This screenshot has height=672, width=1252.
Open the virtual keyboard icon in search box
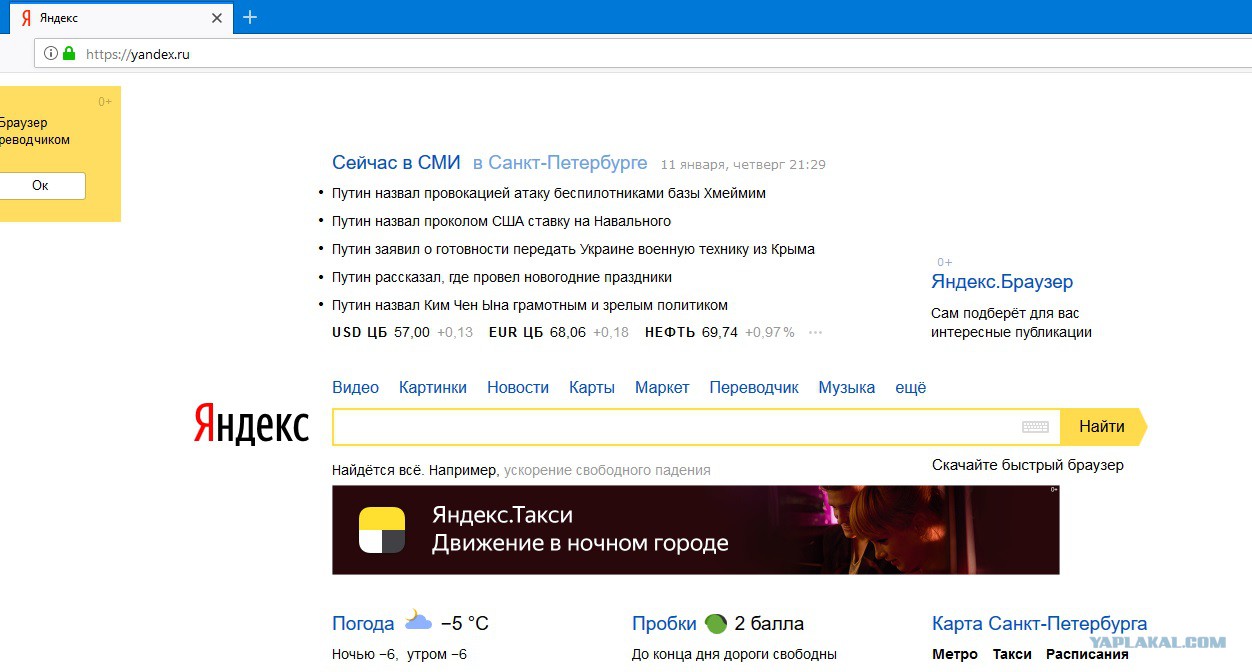pos(1035,427)
